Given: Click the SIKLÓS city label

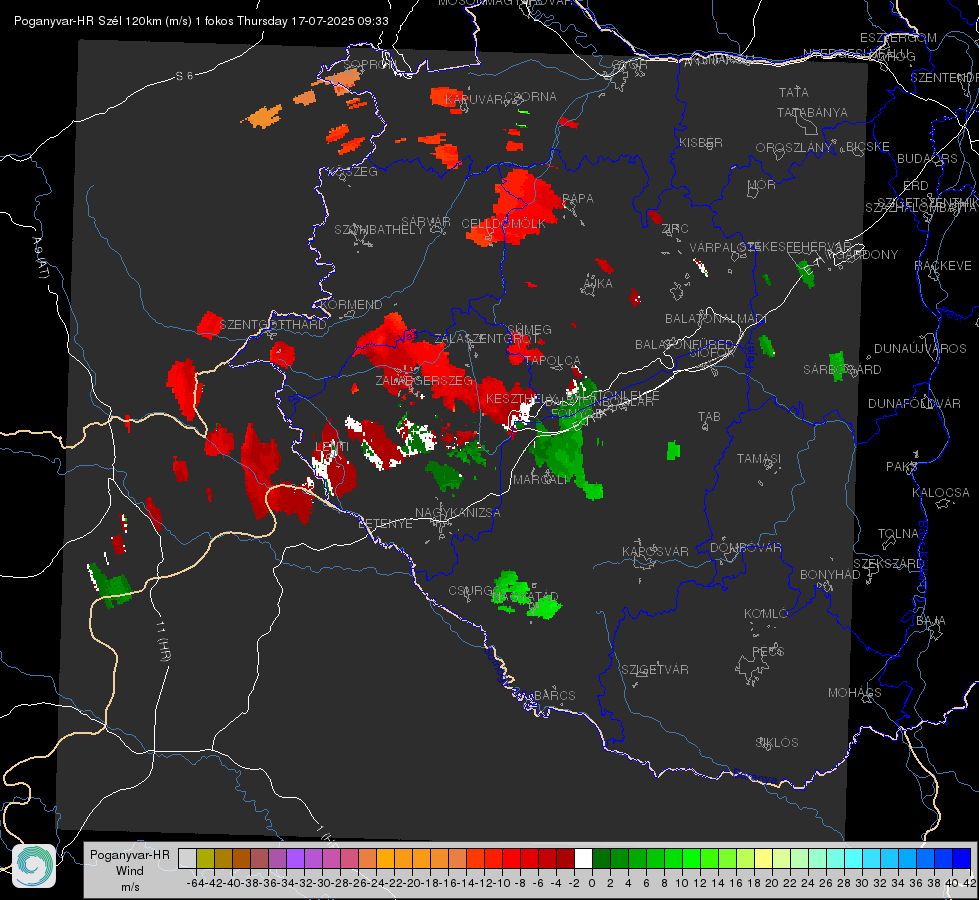Looking at the screenshot, I should pos(777,743).
